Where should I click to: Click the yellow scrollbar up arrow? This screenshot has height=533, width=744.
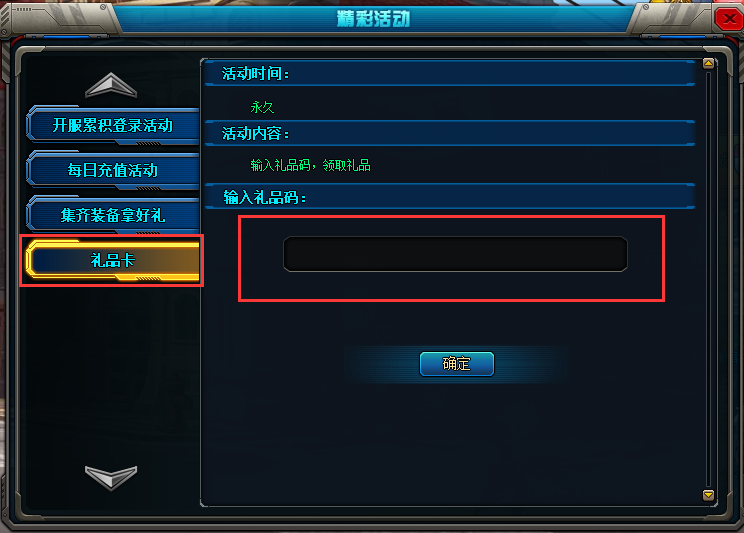pos(708,63)
